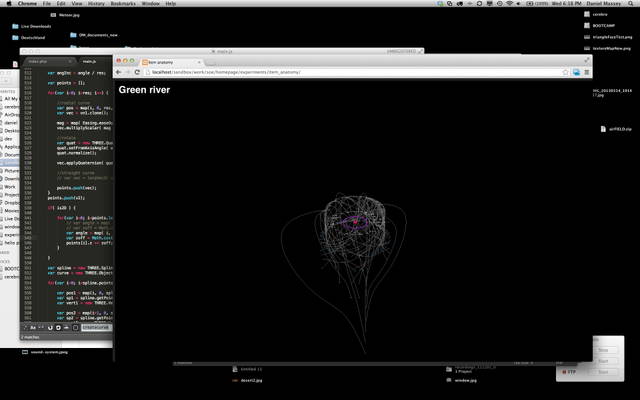Viewport: 640px width, 400px height.
Task: Open Chrome's hamburger settings menu
Action: (587, 72)
